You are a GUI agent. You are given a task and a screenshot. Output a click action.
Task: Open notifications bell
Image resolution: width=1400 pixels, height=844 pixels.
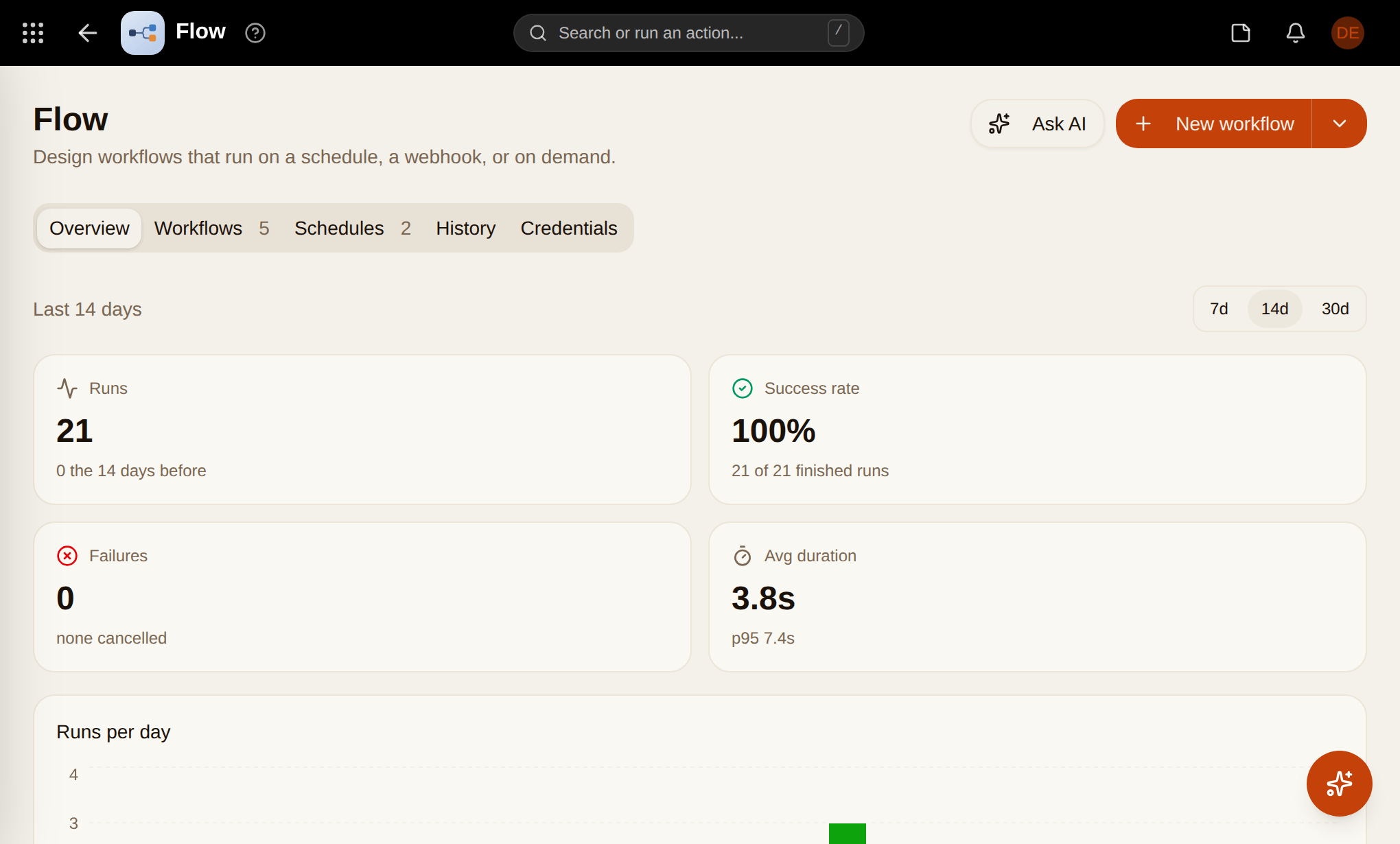1296,33
